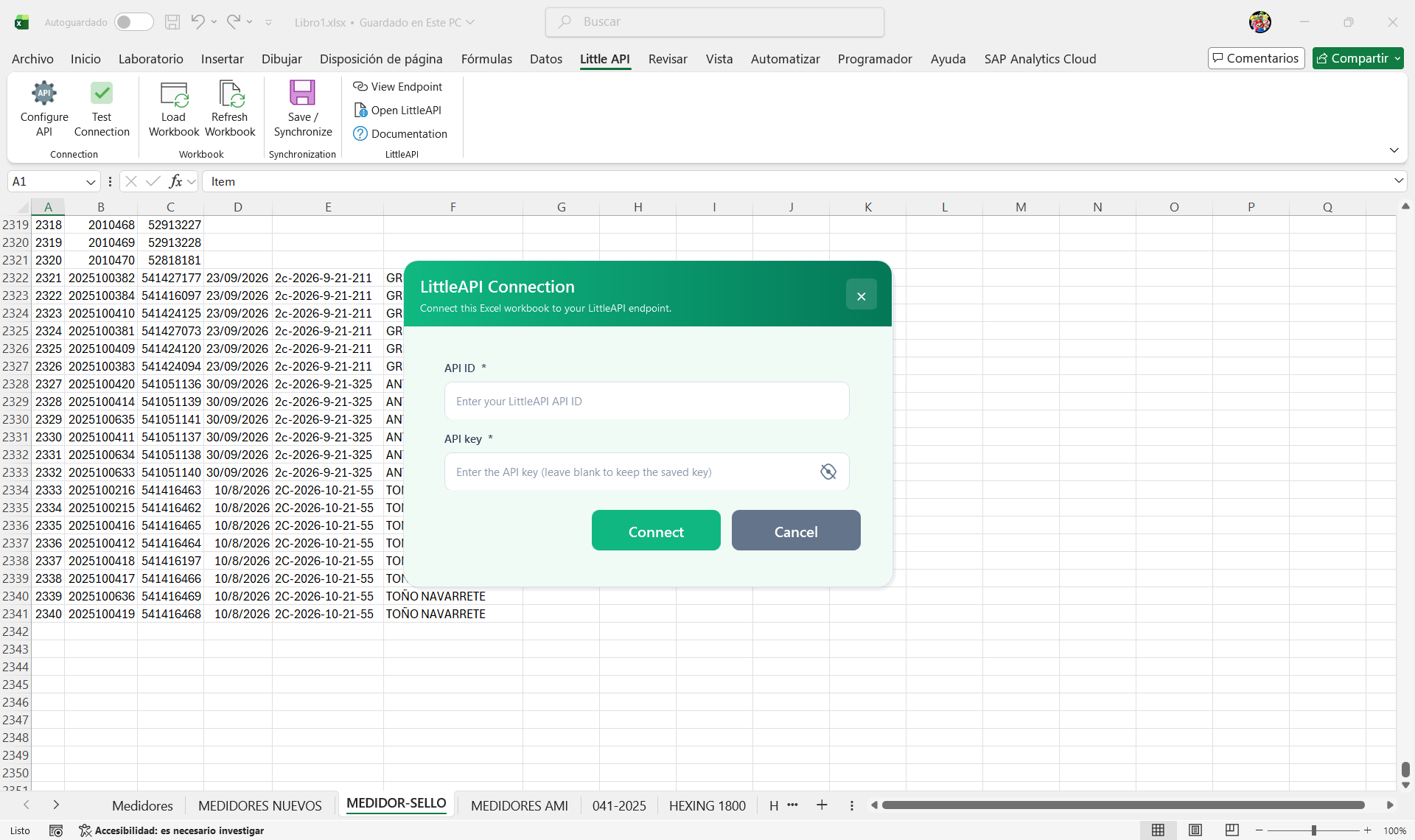Click the undo arrow icon
The height and width of the screenshot is (840, 1415).
click(x=198, y=22)
